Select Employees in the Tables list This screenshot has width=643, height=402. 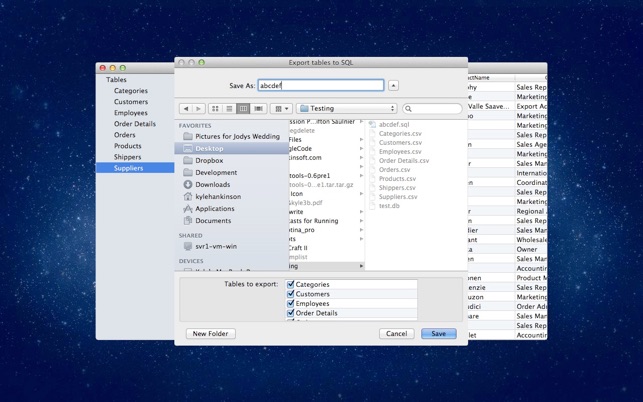pos(130,113)
